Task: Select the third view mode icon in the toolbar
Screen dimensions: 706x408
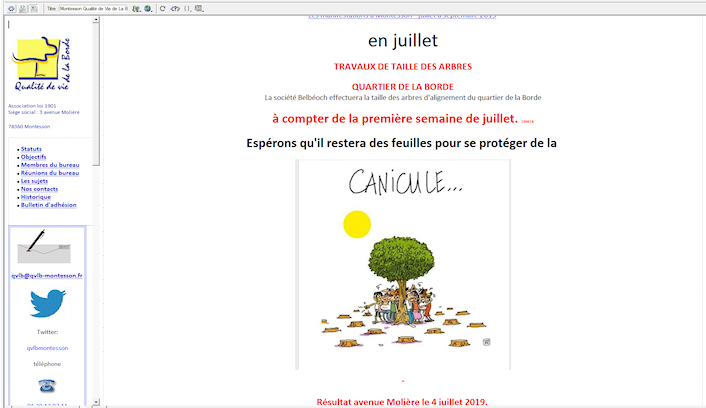Action: click(x=34, y=9)
